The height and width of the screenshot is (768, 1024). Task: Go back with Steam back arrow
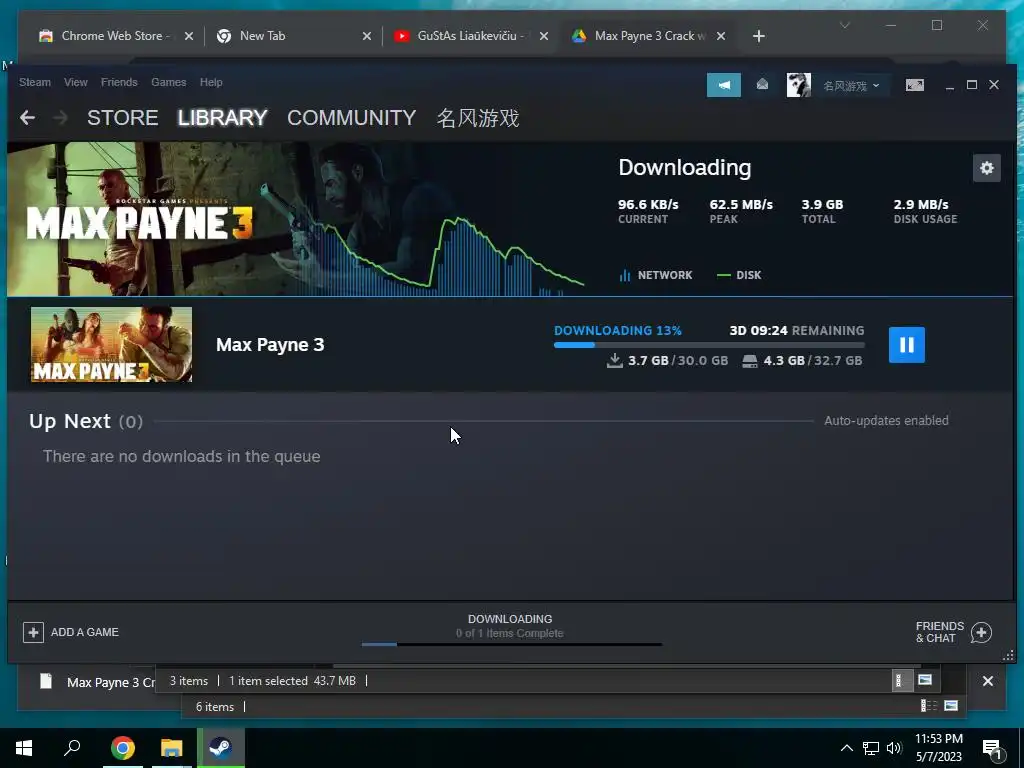(27, 118)
